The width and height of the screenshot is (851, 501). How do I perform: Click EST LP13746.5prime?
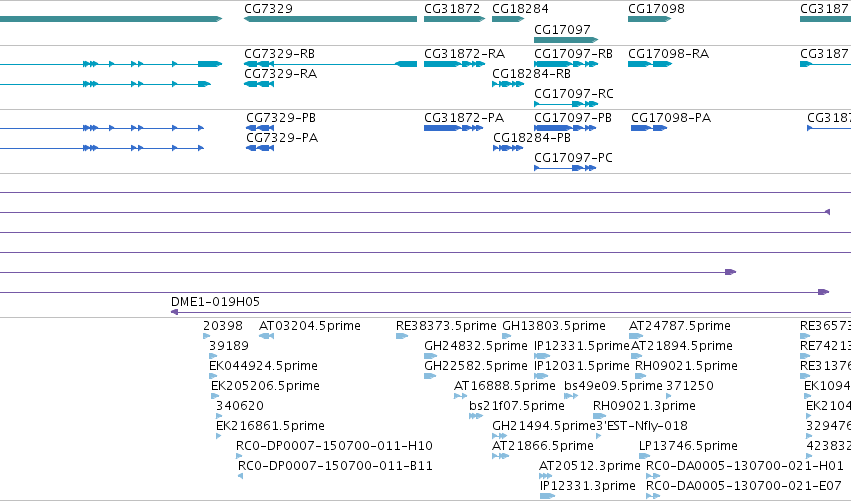(x=688, y=446)
